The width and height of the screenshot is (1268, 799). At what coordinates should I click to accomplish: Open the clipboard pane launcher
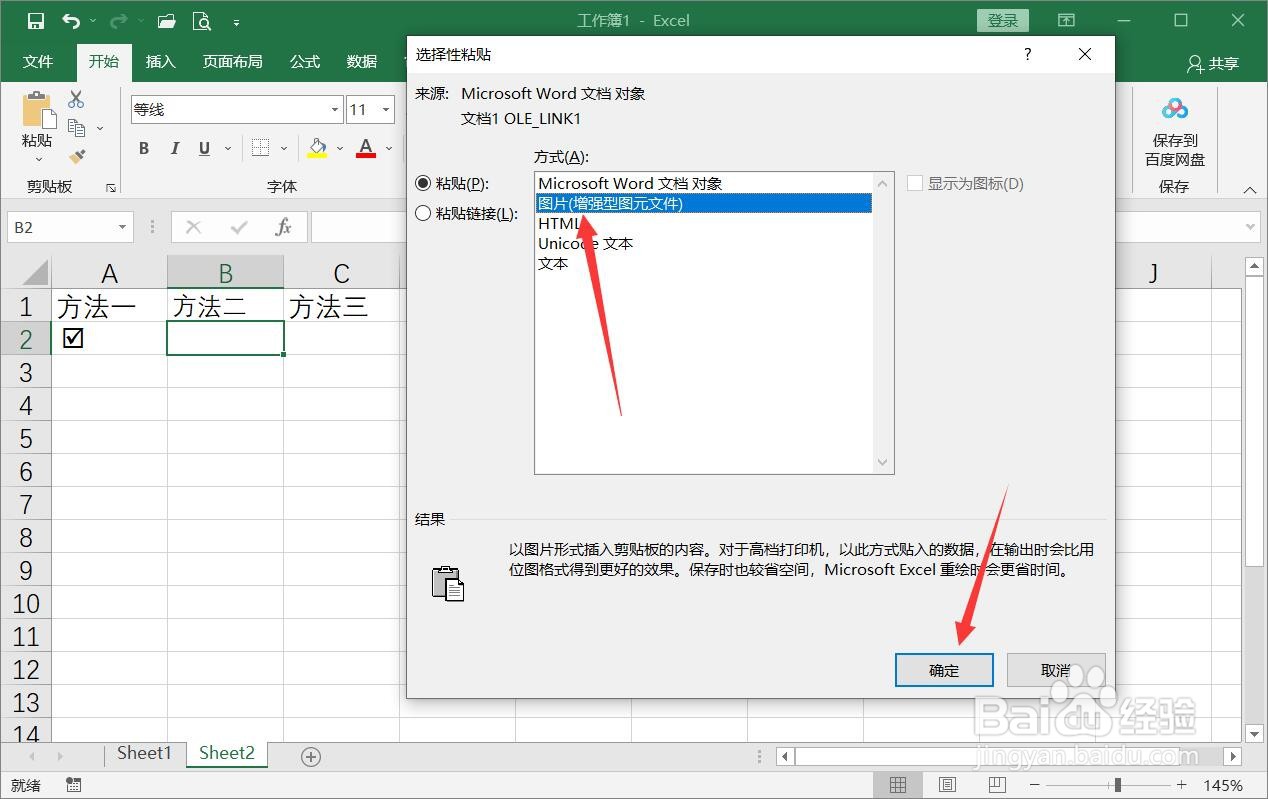[111, 187]
